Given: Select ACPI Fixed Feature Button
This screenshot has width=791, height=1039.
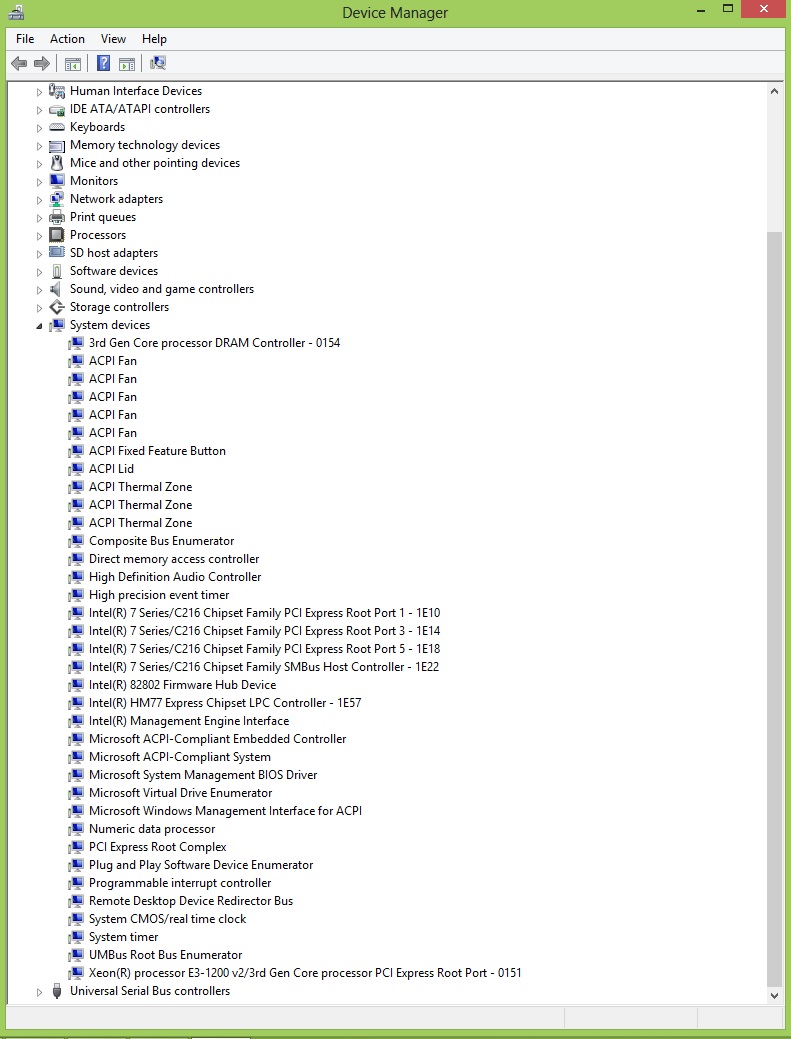Looking at the screenshot, I should pyautogui.click(x=158, y=451).
